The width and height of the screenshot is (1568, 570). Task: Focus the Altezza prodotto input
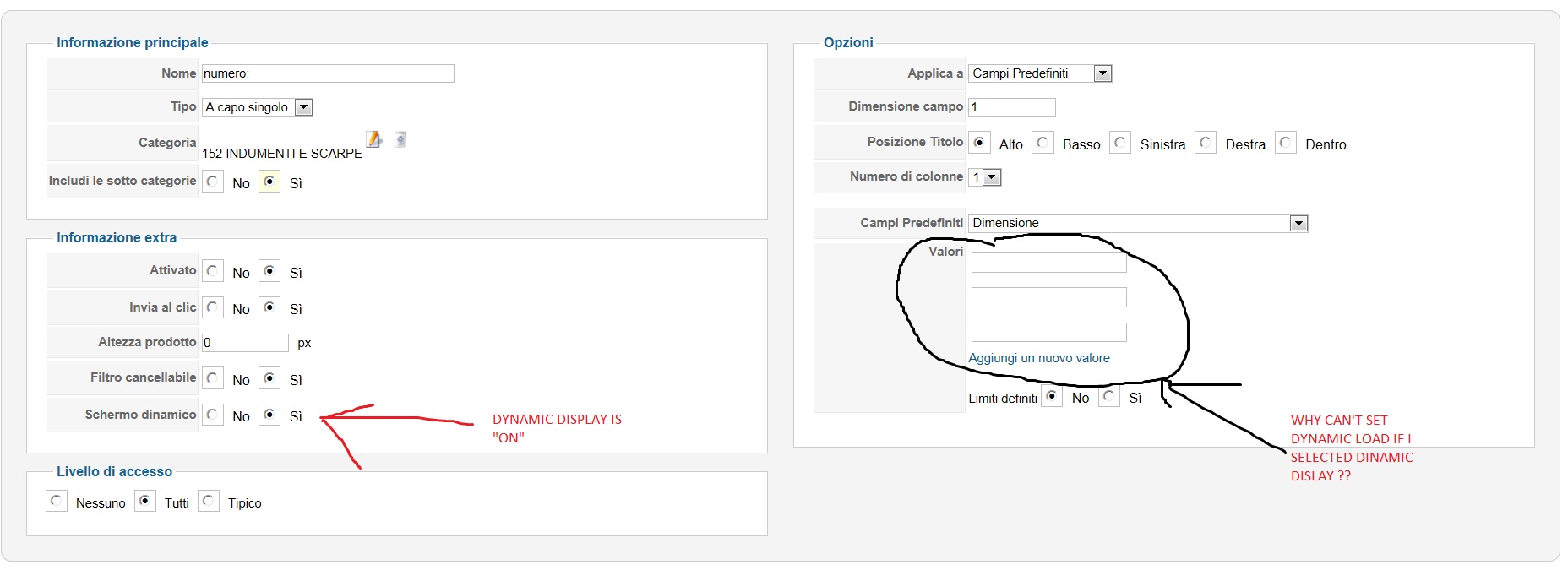(x=245, y=342)
